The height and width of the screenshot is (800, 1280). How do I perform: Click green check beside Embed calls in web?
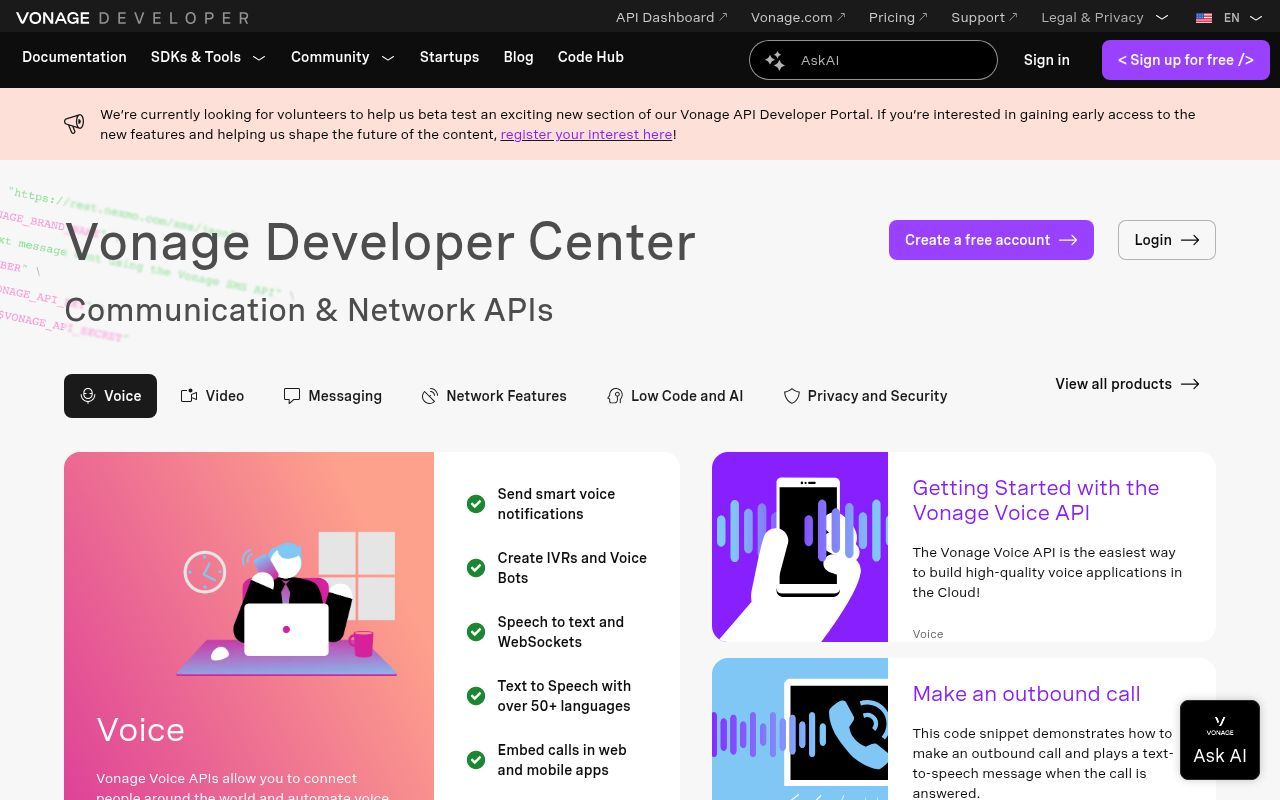point(476,760)
